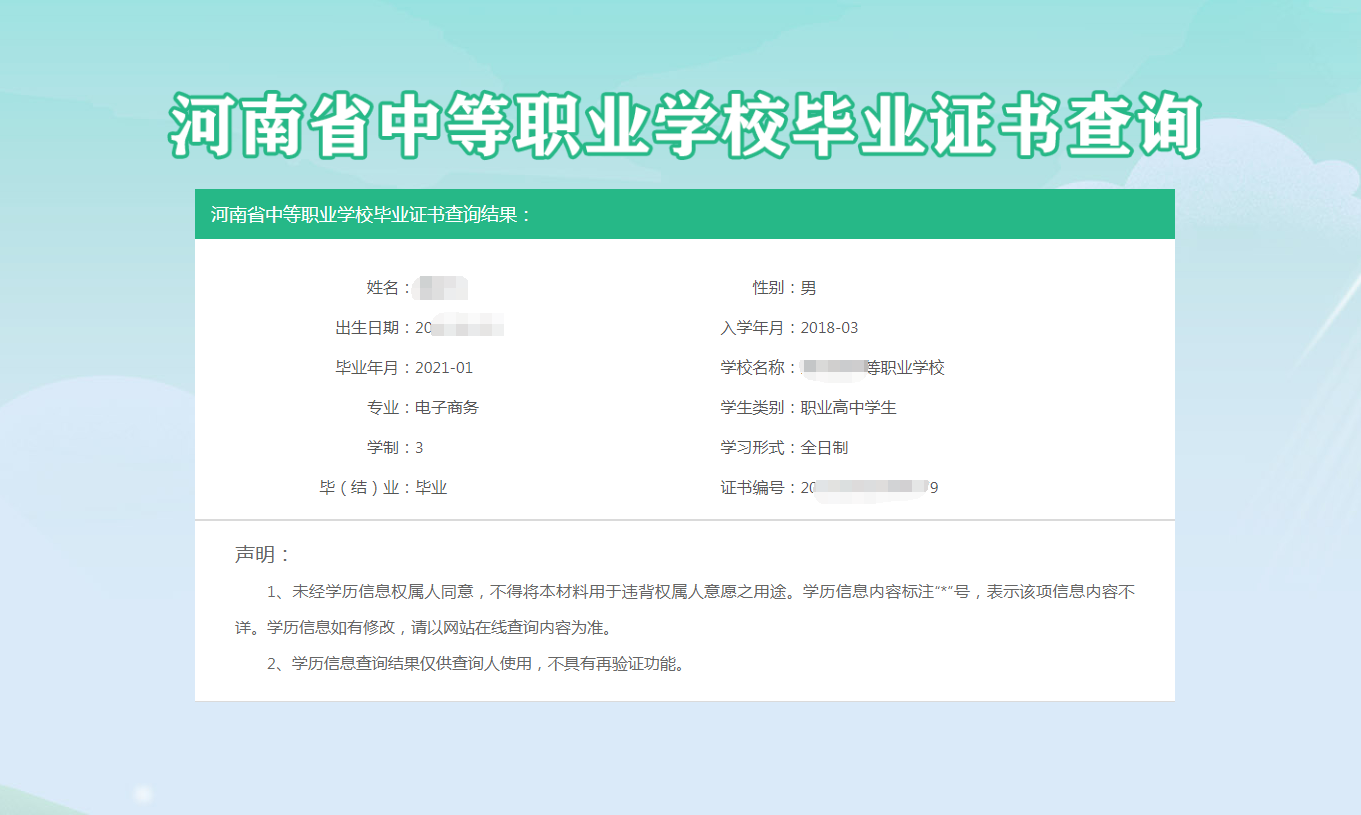Click the 专业 value 电子商务
Screen dimensions: 1361x815
click(x=449, y=407)
